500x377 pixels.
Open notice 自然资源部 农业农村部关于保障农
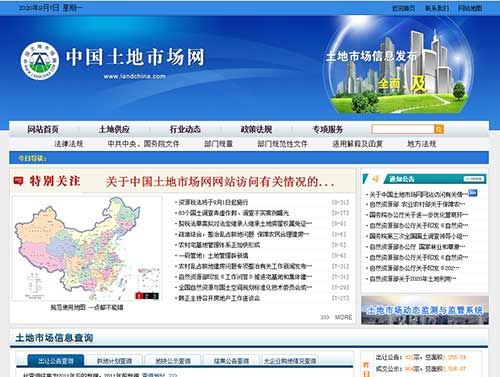click(417, 204)
